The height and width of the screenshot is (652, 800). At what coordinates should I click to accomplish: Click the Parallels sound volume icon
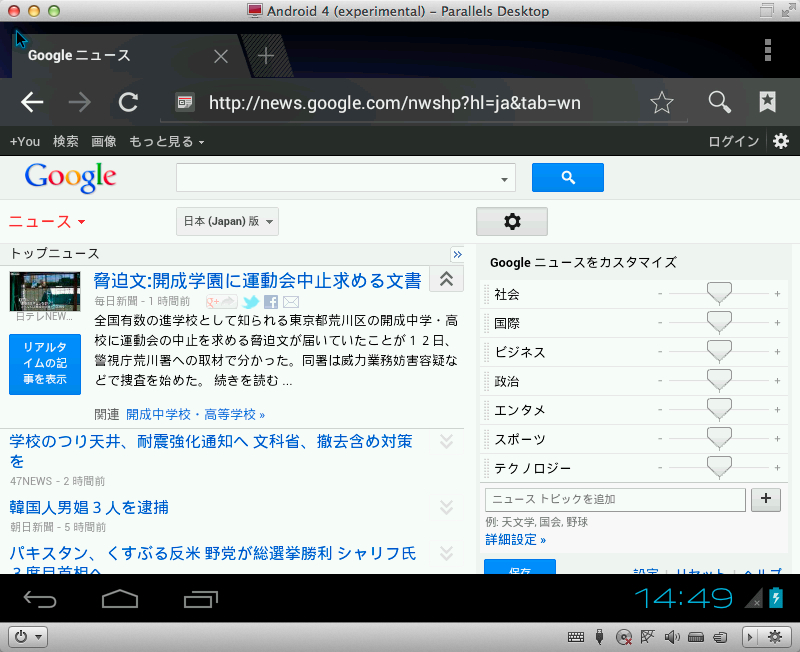point(672,637)
